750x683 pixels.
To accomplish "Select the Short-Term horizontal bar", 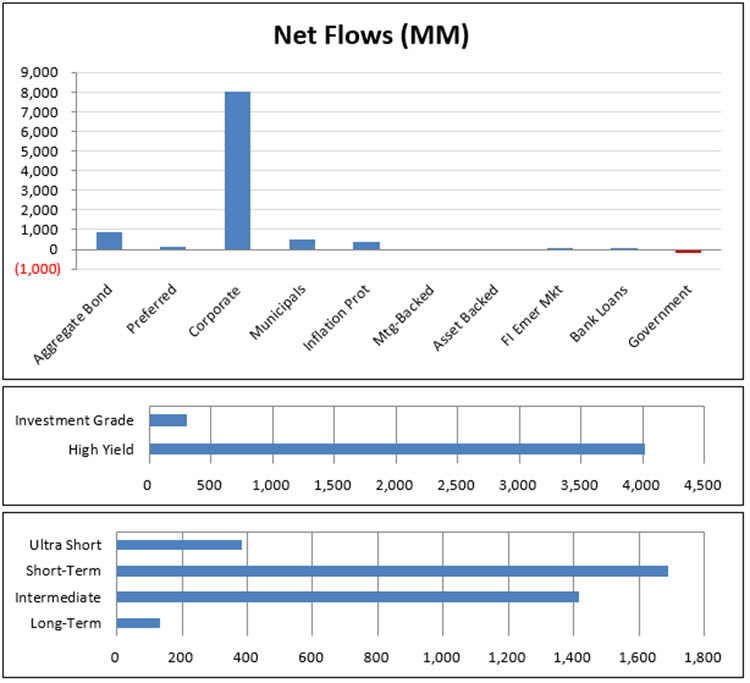I will click(392, 571).
